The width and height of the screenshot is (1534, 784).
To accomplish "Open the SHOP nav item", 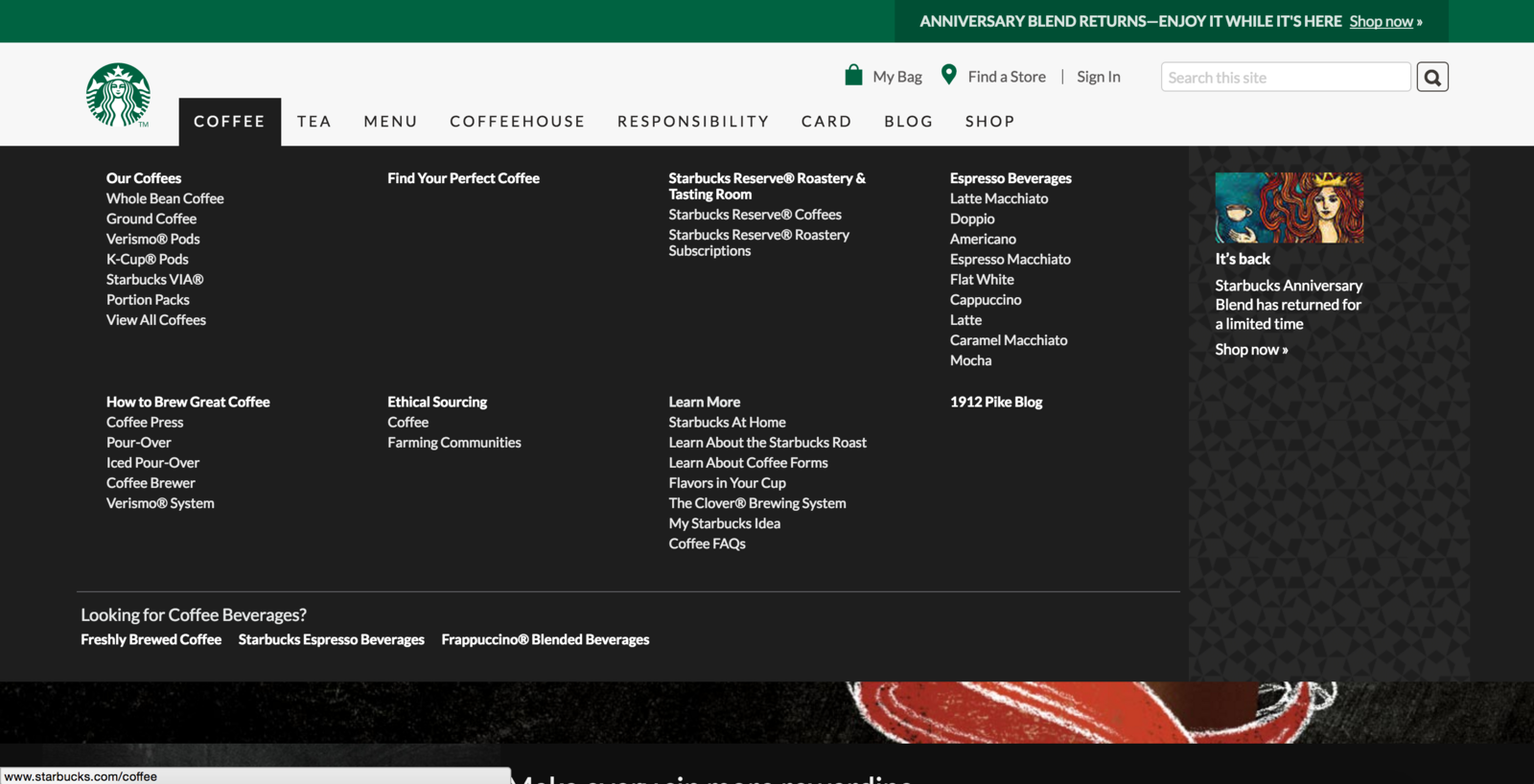I will (x=990, y=122).
